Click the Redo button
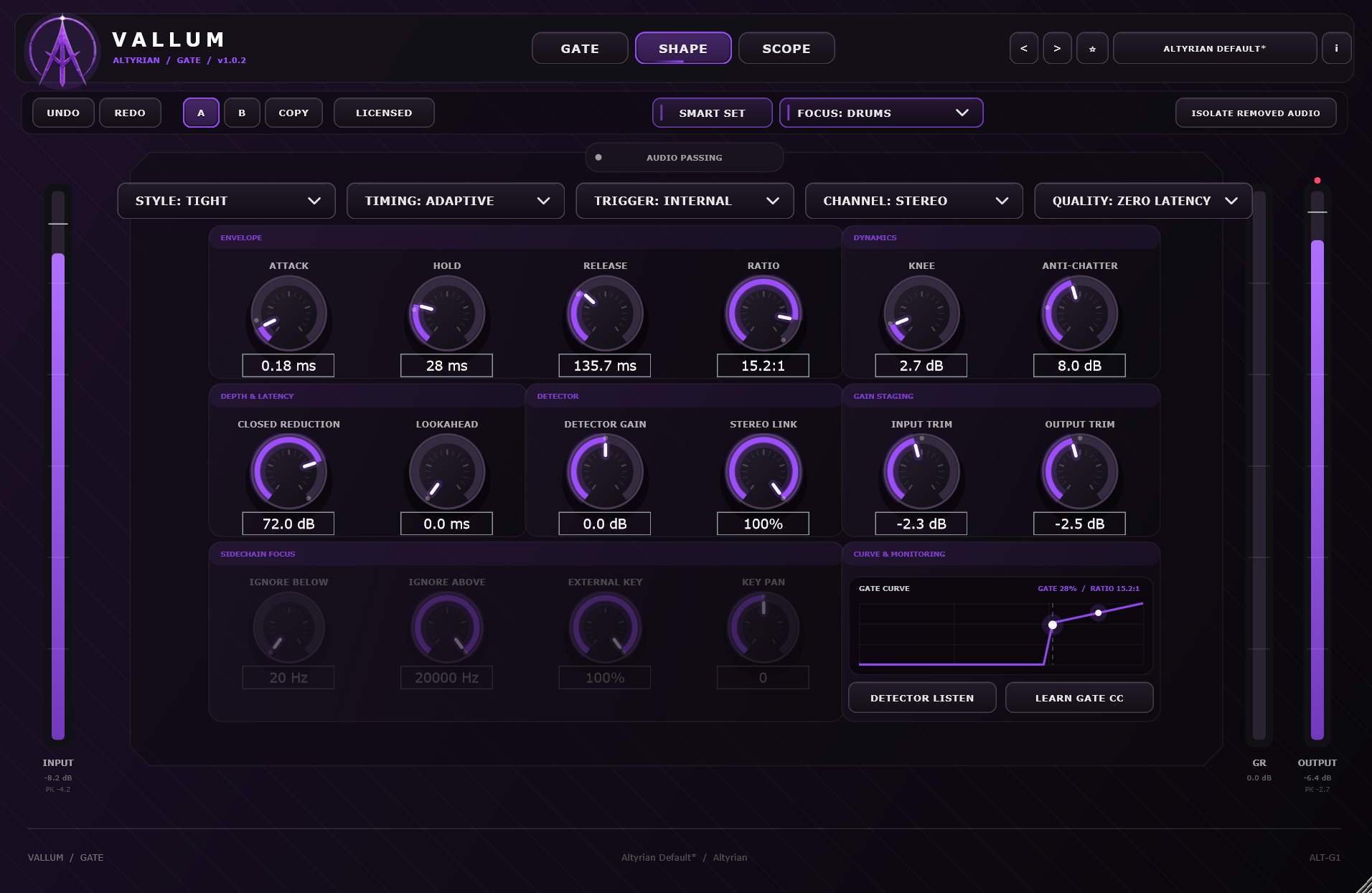The image size is (1372, 893). point(130,113)
